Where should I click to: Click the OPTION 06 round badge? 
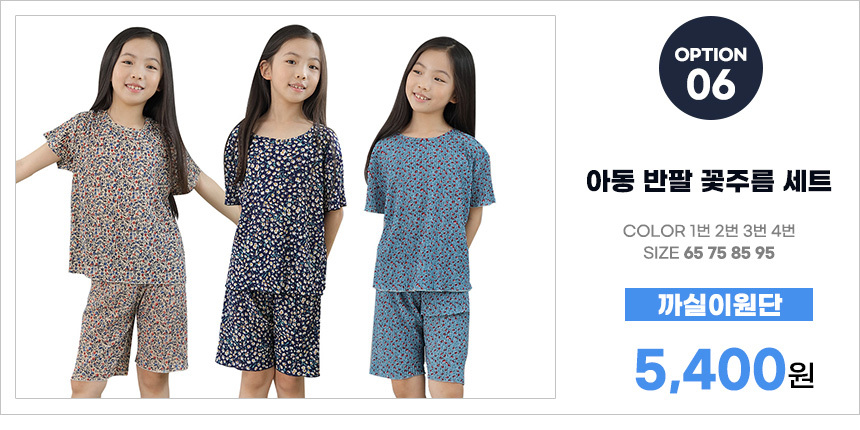(x=710, y=67)
